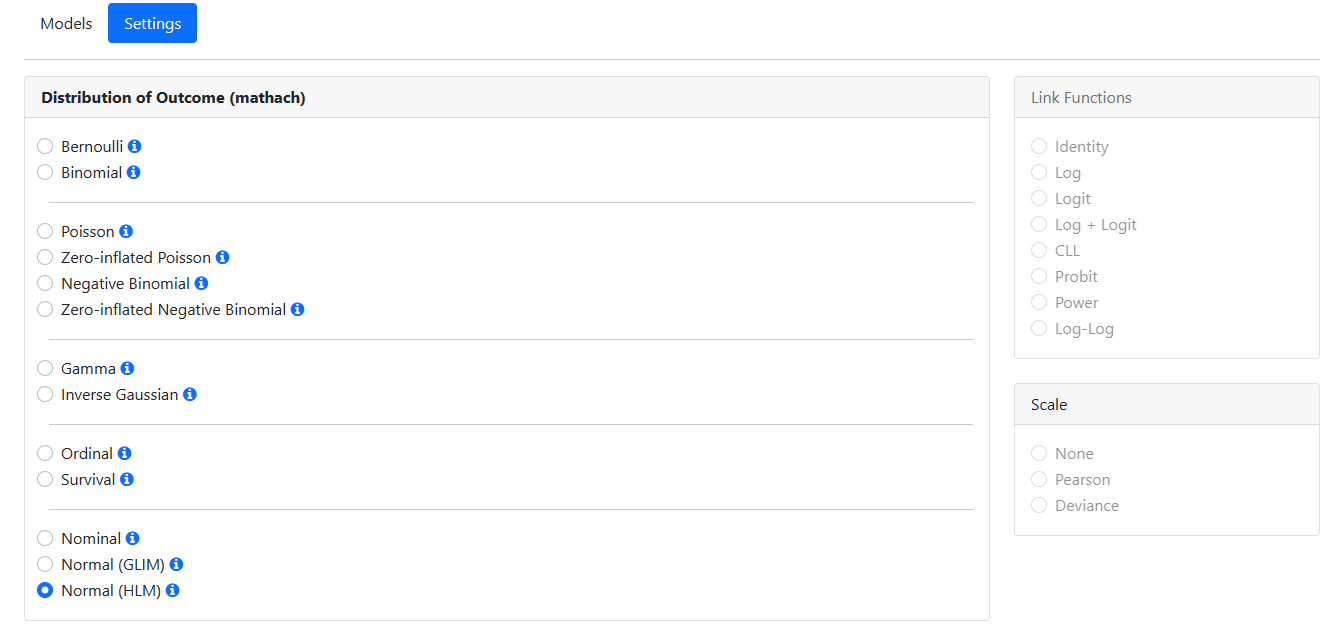The width and height of the screenshot is (1333, 631).
Task: Select the Logit link function
Action: coord(1039,199)
